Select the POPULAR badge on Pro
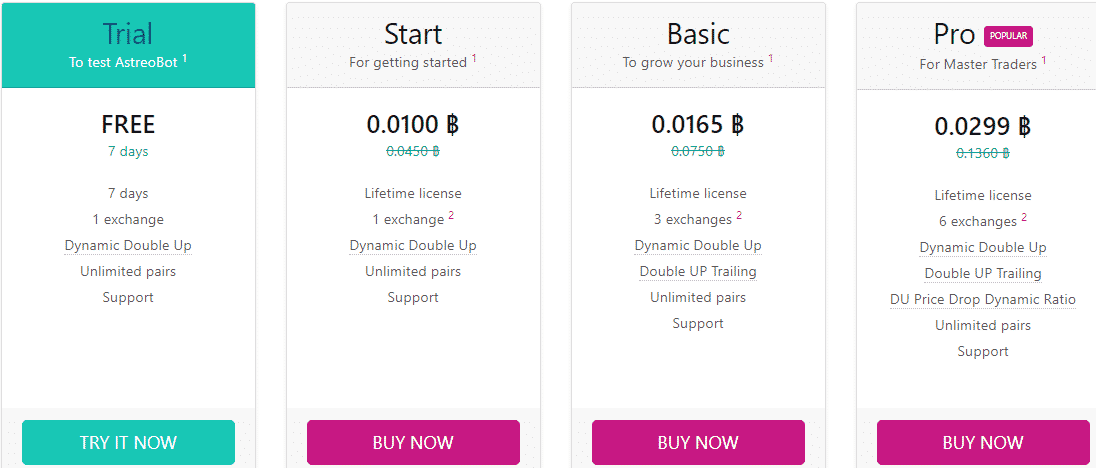This screenshot has width=1096, height=468. (x=1008, y=36)
